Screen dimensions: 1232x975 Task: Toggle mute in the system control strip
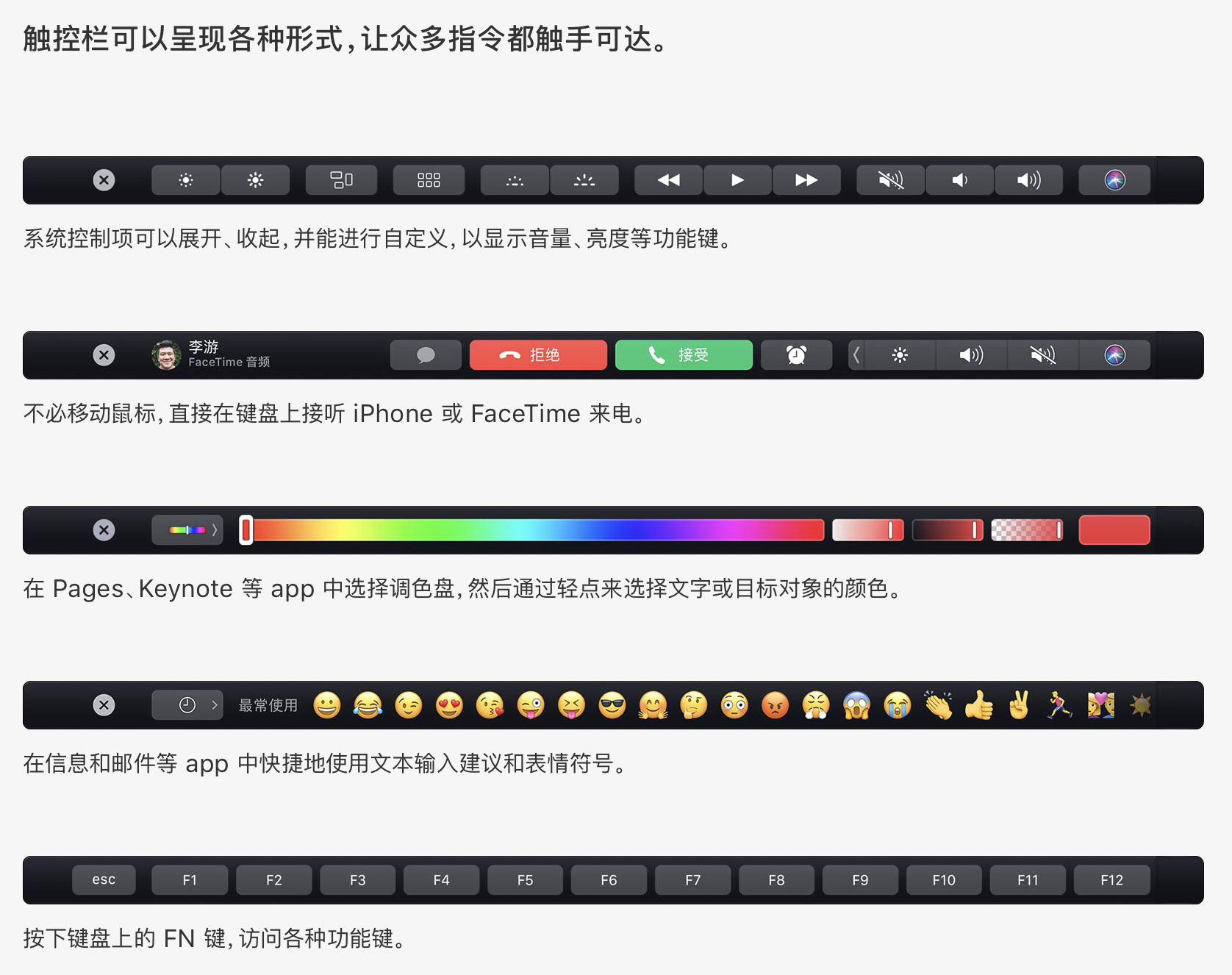889,180
